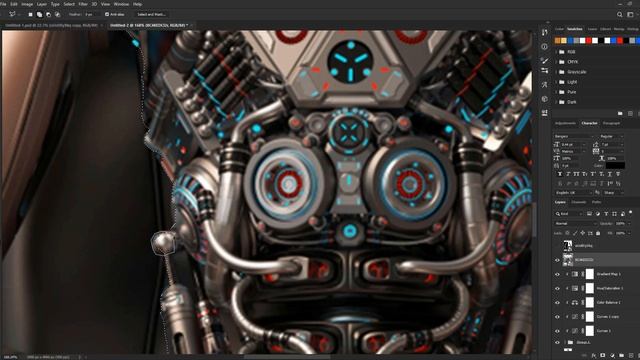Image resolution: width=640 pixels, height=360 pixels.
Task: Hide the Curves 1 layer
Action: click(557, 331)
